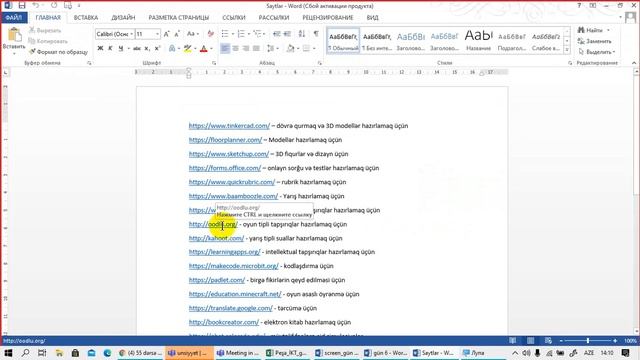640x360 pixels.
Task: Click the Save icon in quick access toolbar
Action: (x=22, y=6)
